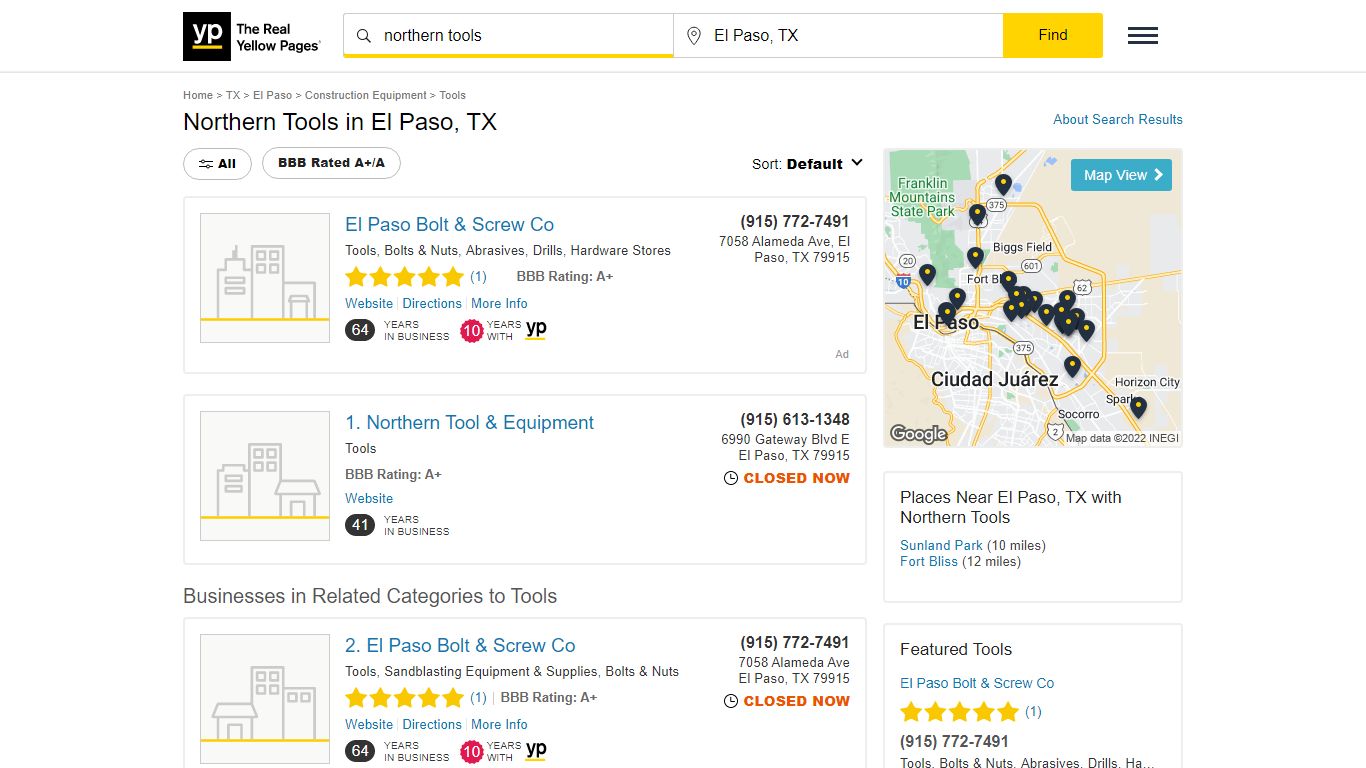Image resolution: width=1366 pixels, height=768 pixels.
Task: Open El Paso Bolt & Screw Co under Featured Tools
Action: (977, 683)
